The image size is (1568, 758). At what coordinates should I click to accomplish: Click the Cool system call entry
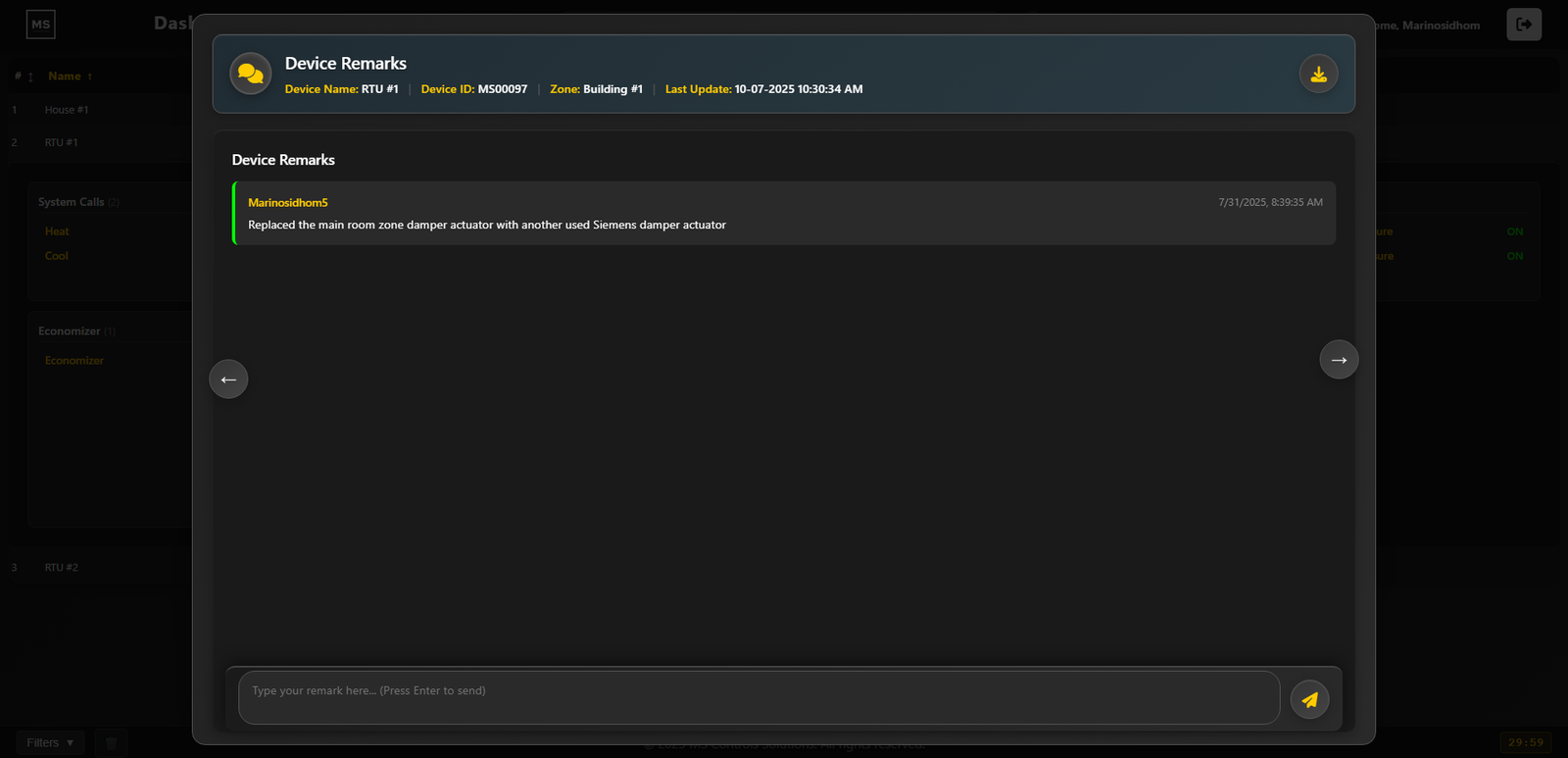pos(57,256)
